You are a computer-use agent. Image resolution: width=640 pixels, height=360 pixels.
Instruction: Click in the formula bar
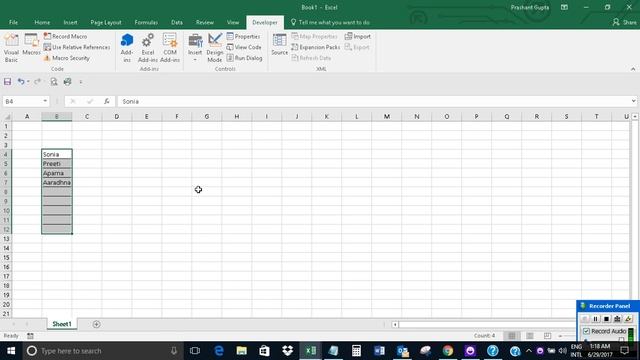[373, 101]
